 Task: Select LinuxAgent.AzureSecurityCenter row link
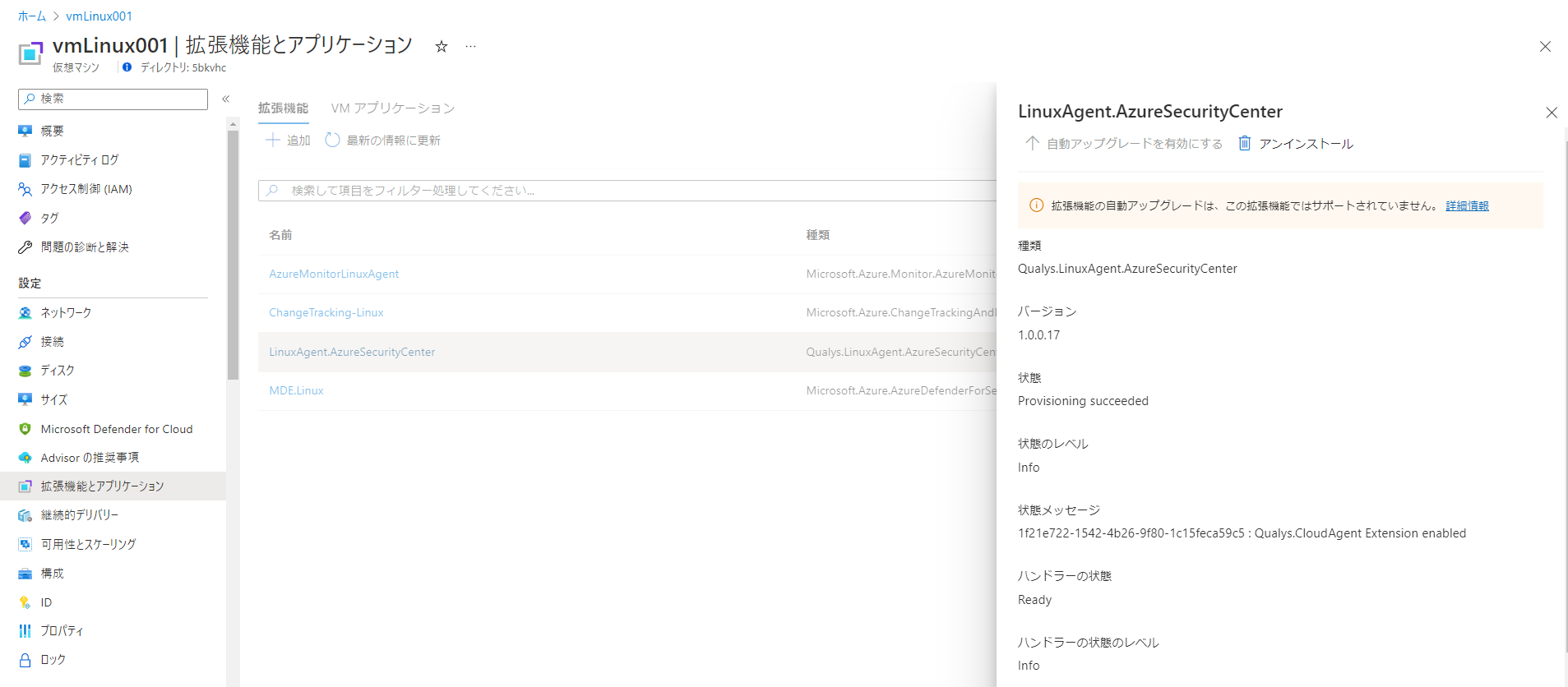pos(352,352)
